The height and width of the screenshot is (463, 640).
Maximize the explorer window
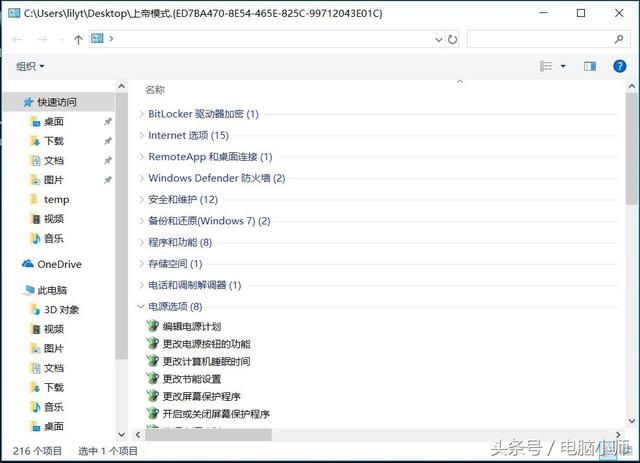tap(581, 13)
